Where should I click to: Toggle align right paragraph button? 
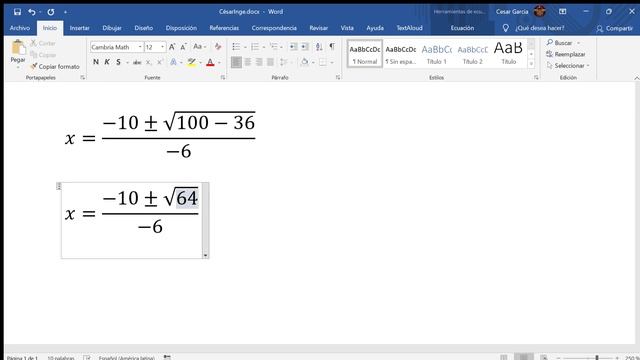259,62
